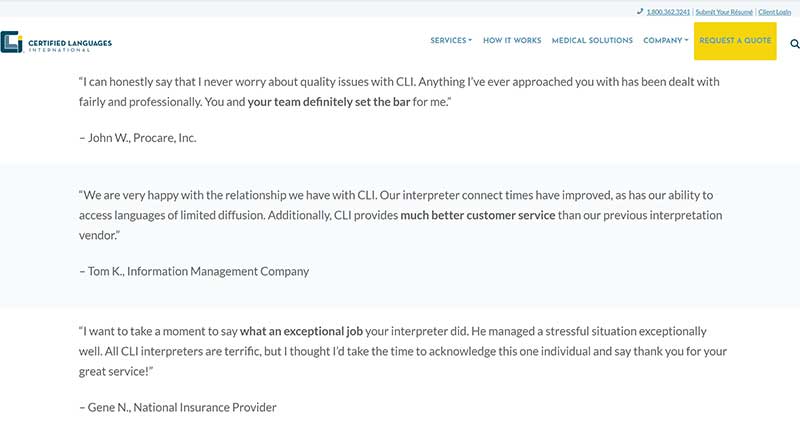Open the Company menu item
The height and width of the screenshot is (431, 800).
662,41
